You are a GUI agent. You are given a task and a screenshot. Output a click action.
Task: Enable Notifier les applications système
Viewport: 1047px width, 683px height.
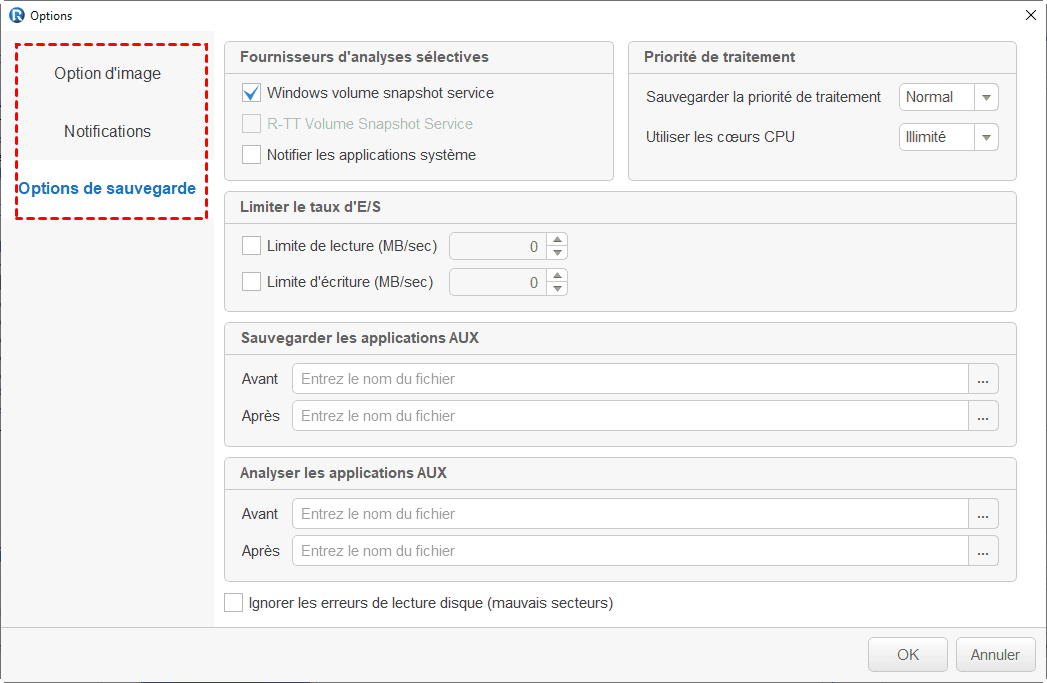point(252,155)
